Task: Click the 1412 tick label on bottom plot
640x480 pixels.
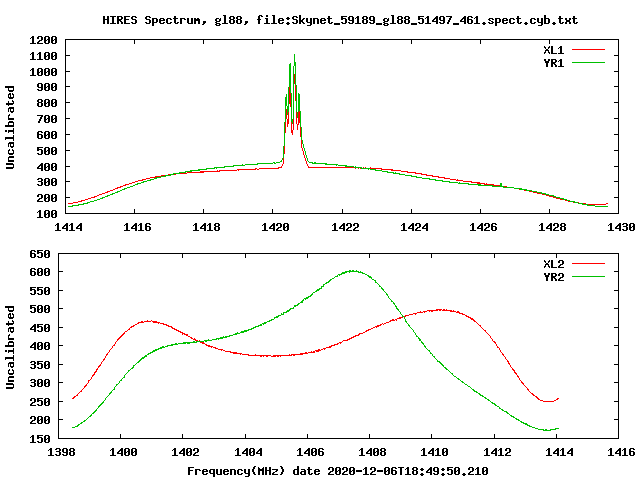Action: (x=497, y=452)
